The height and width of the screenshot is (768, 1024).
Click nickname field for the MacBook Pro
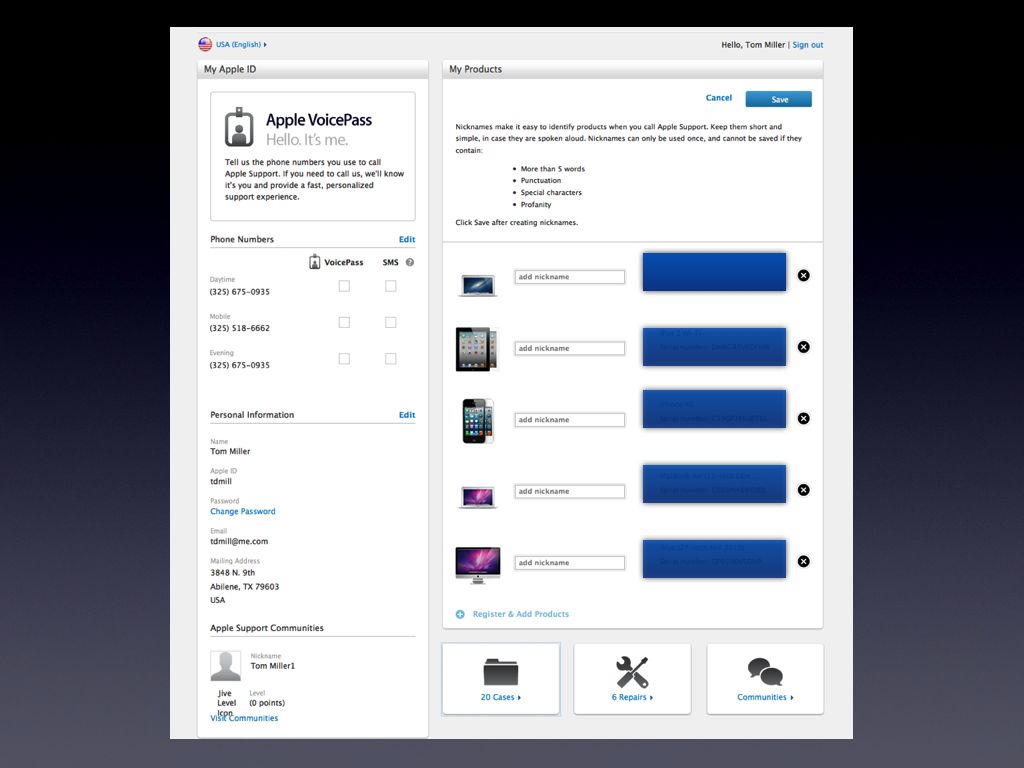pos(569,491)
